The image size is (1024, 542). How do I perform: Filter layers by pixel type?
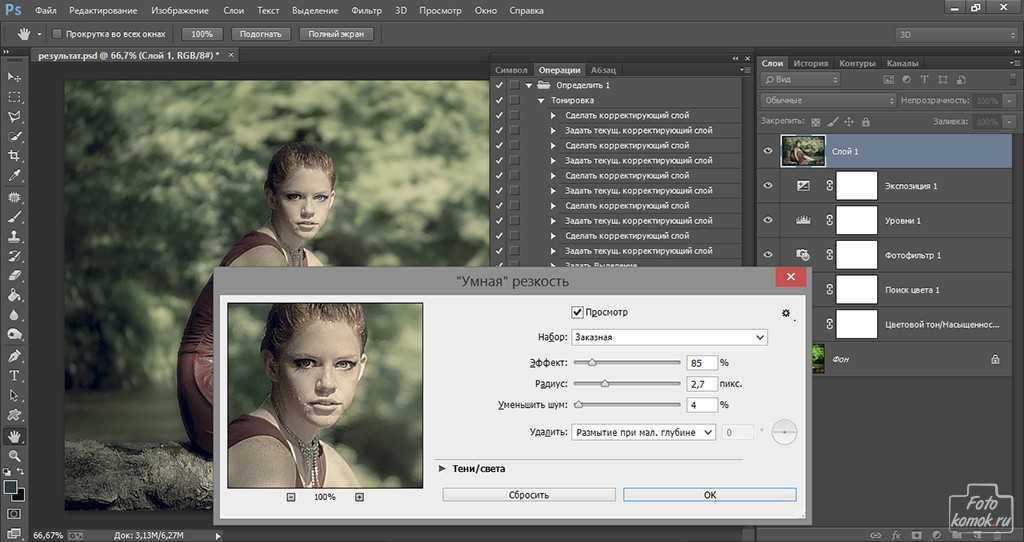pyautogui.click(x=888, y=80)
